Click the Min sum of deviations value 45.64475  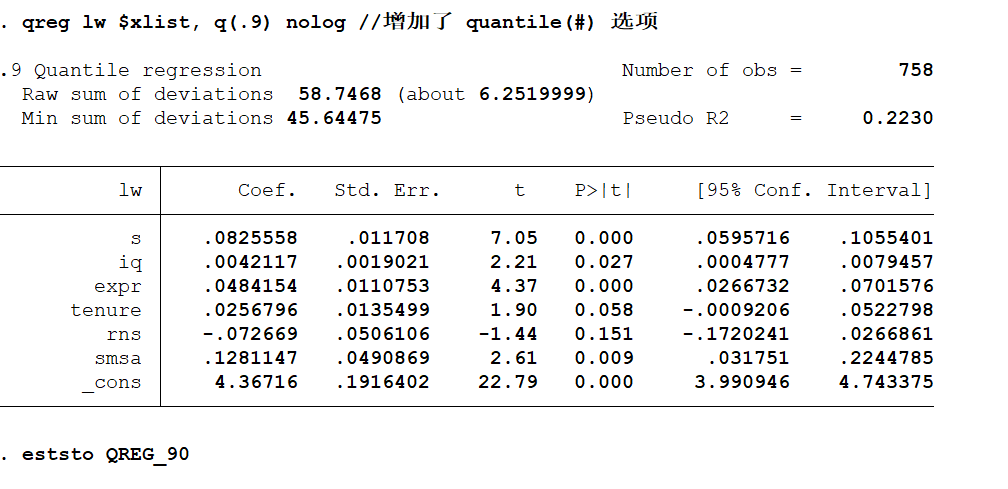(x=334, y=118)
